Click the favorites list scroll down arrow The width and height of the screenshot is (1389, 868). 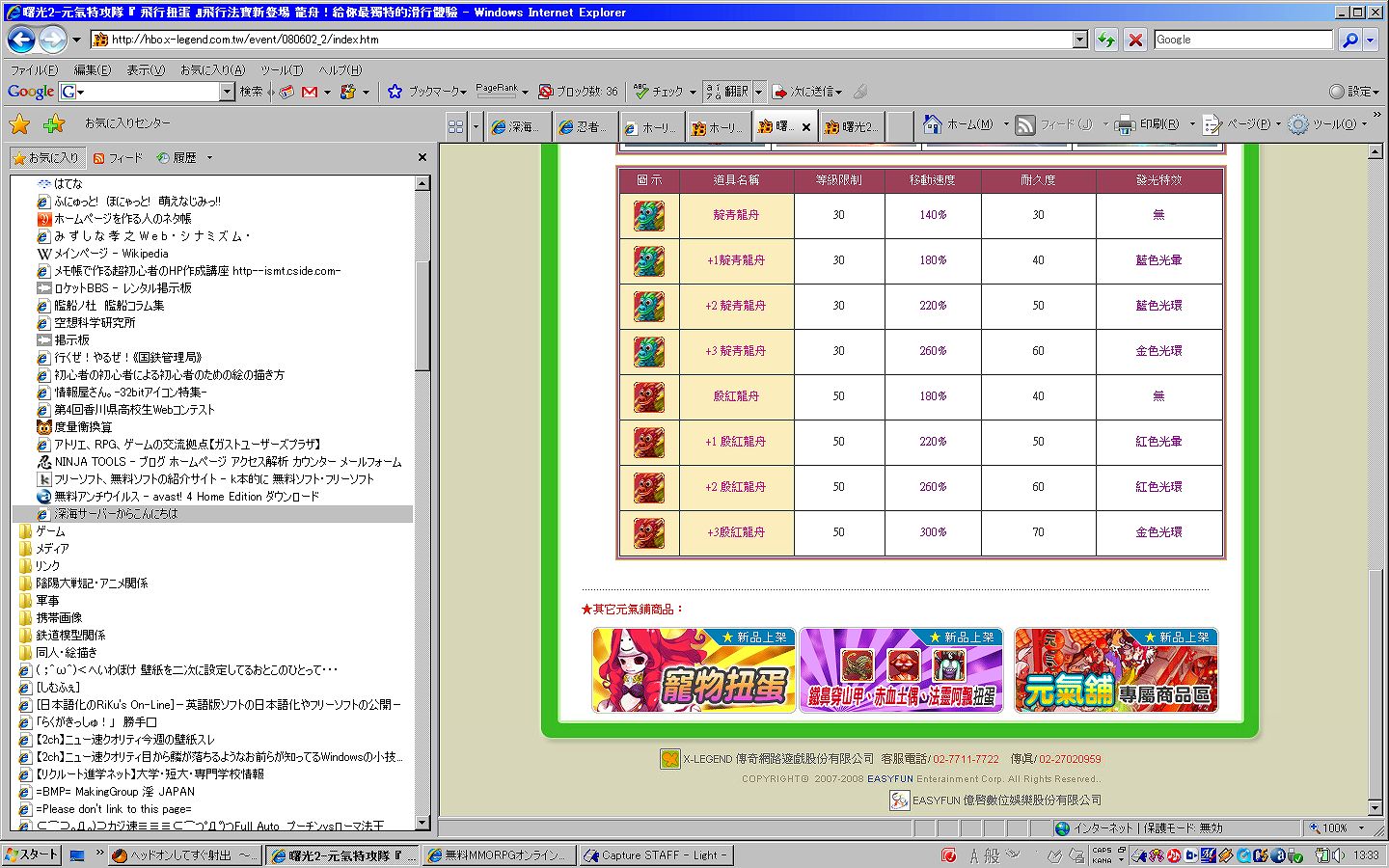click(x=422, y=822)
